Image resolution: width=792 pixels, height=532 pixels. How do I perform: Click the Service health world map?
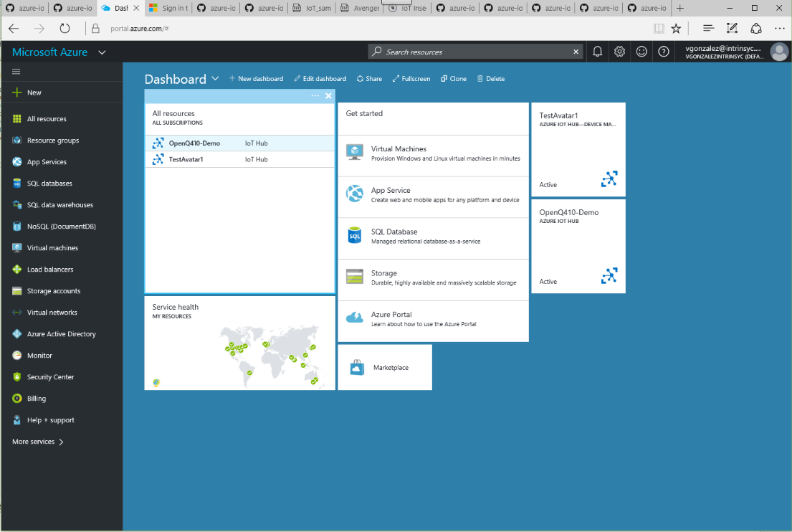pos(270,355)
